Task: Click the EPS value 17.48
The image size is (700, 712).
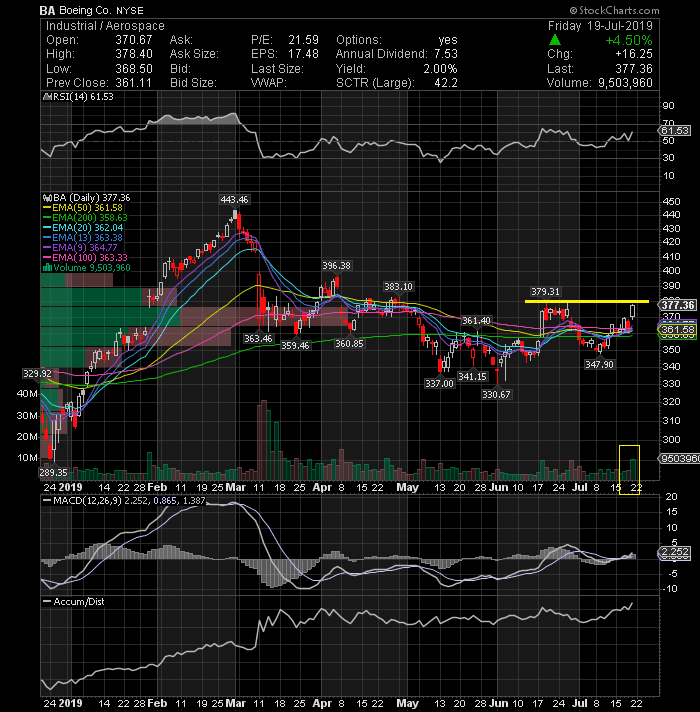Action: click(303, 54)
